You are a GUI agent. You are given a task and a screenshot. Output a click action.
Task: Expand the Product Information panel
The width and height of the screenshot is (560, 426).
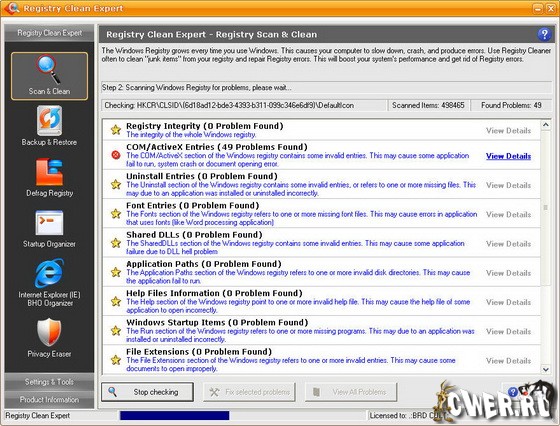(49, 400)
